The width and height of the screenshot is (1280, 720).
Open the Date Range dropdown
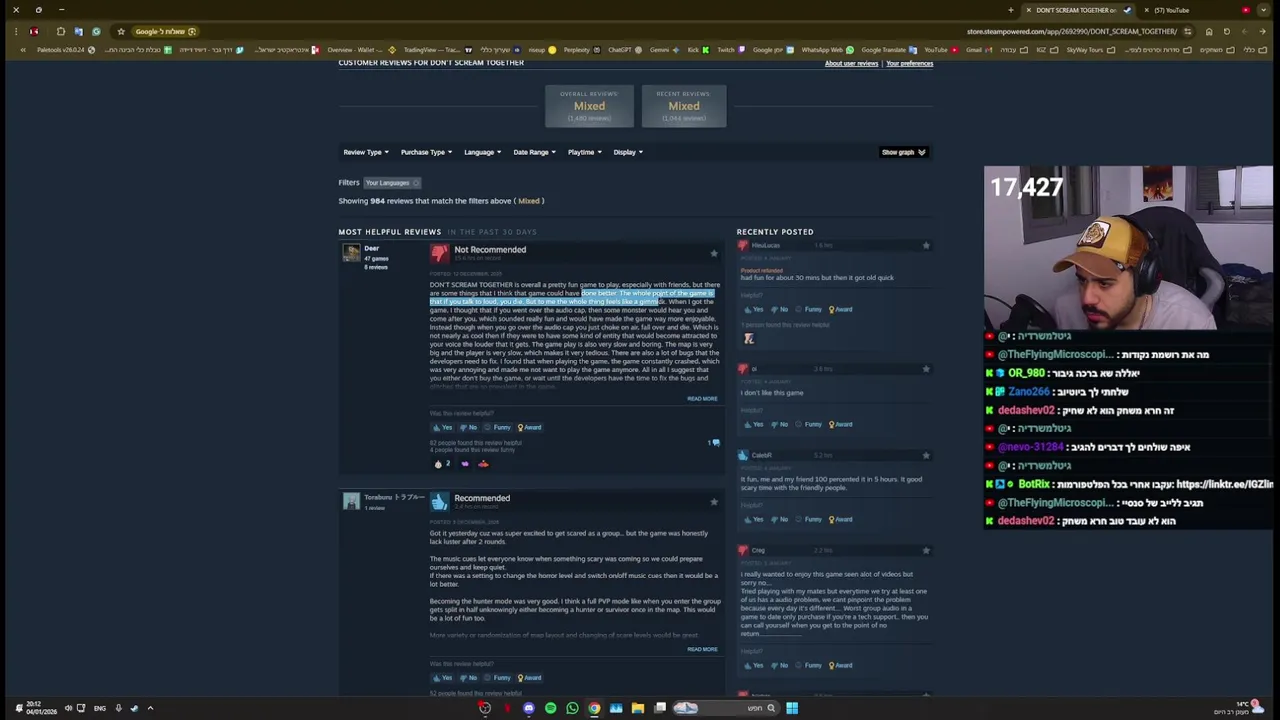[534, 152]
